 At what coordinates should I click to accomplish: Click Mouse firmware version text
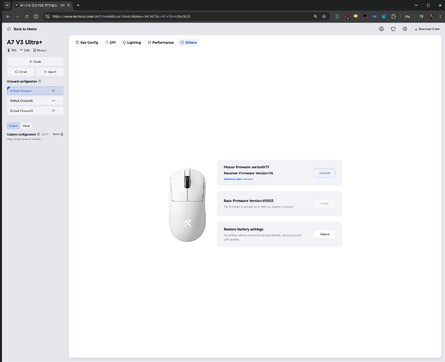246,167
